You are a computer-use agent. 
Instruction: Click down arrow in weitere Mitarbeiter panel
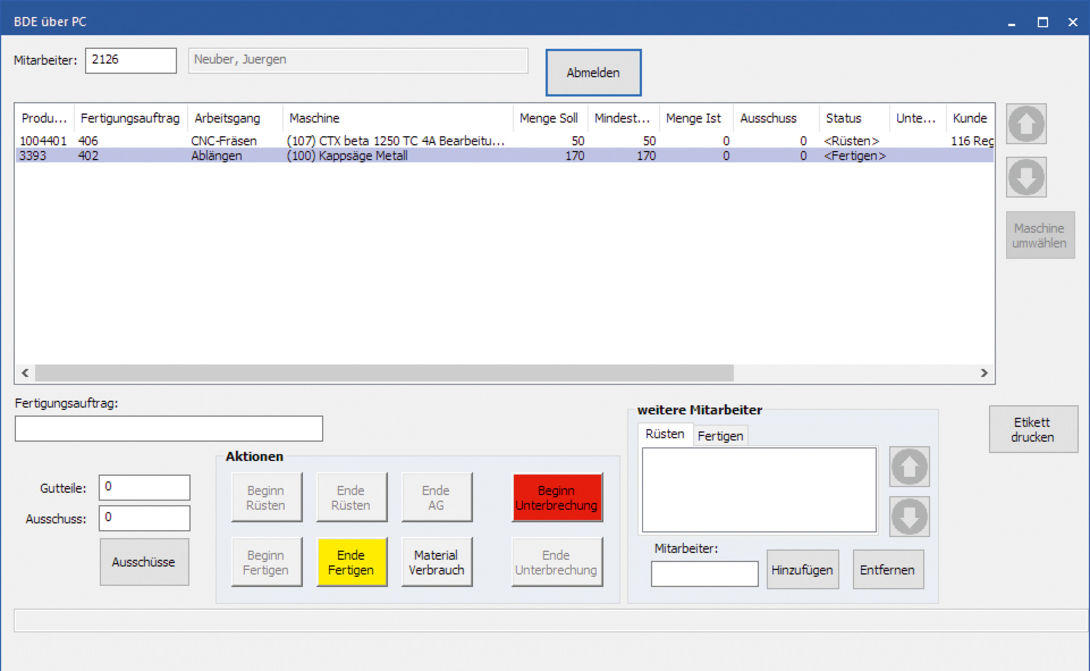coord(909,517)
